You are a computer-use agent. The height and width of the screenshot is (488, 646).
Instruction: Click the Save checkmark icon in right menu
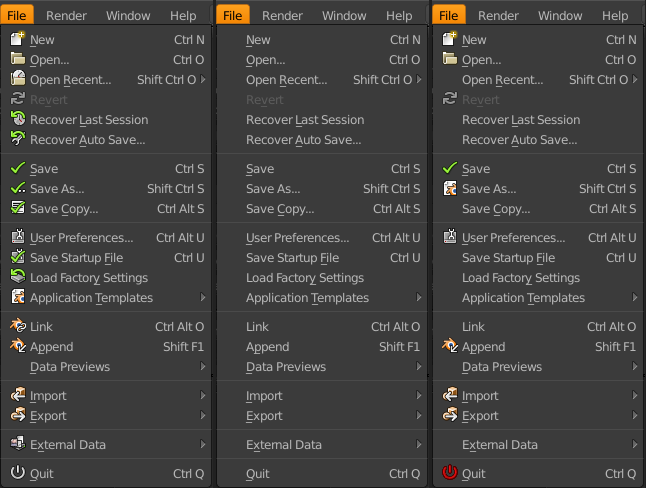click(449, 168)
